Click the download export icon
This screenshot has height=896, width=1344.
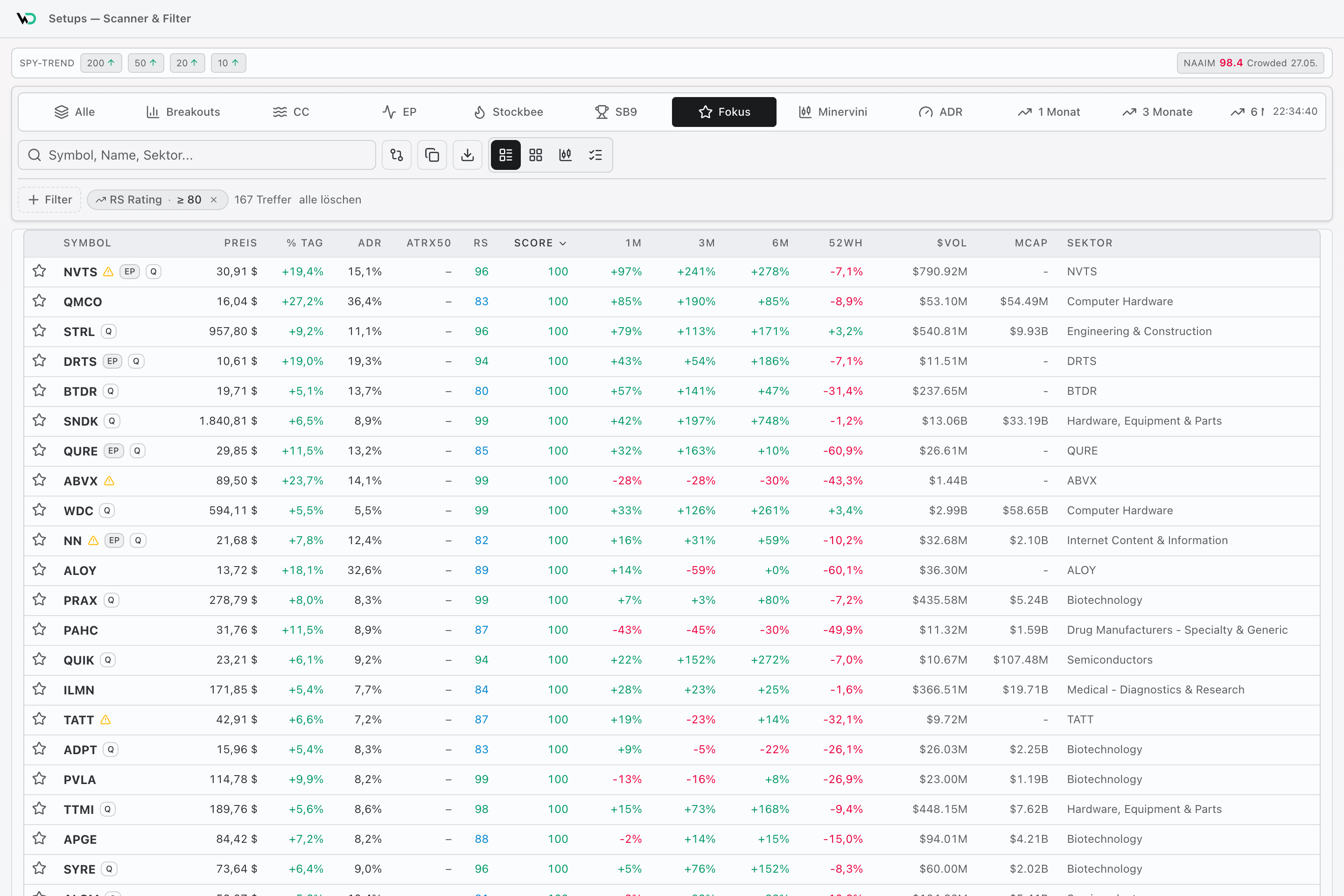(x=468, y=155)
